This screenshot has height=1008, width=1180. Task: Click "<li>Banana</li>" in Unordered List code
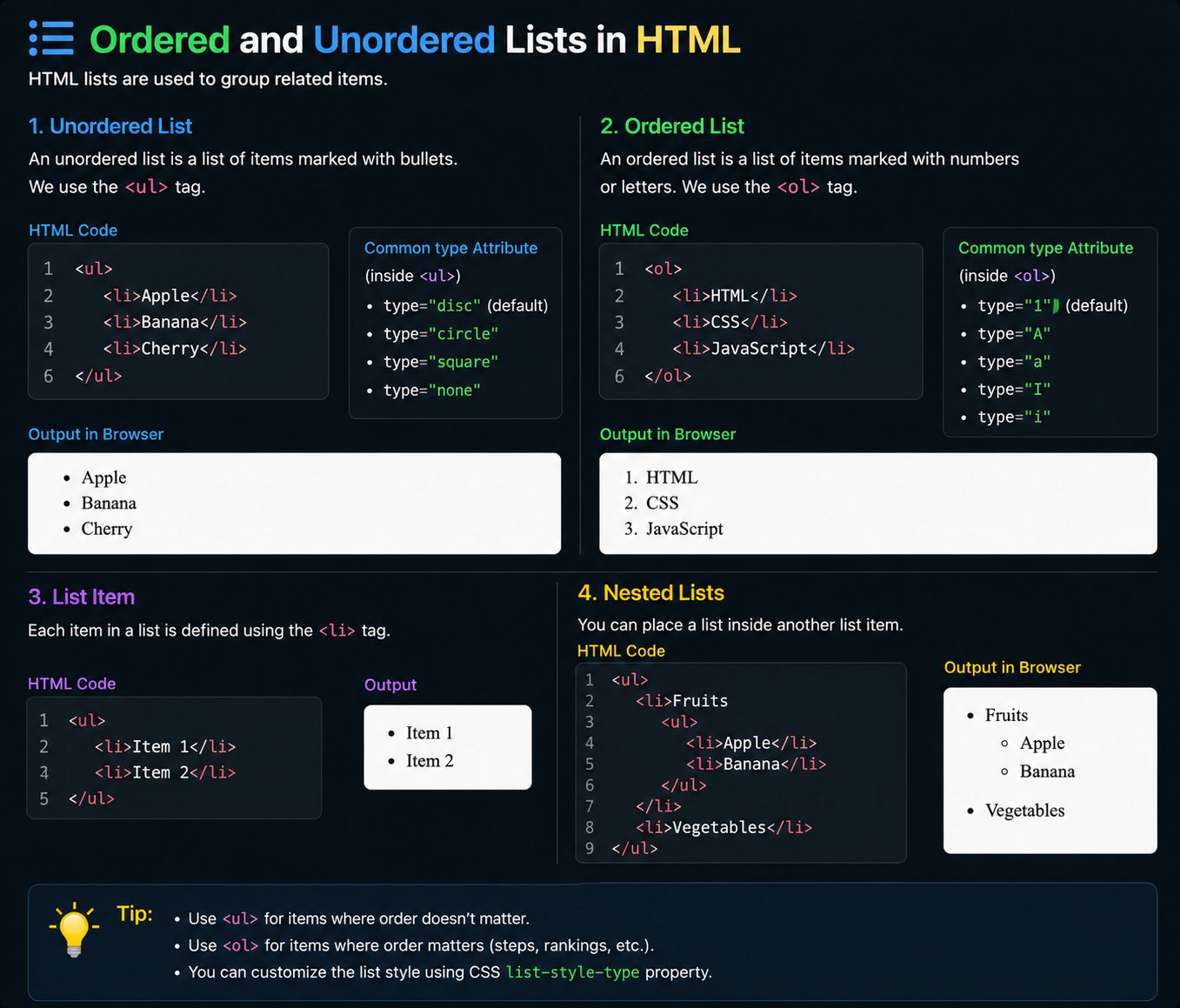click(x=175, y=322)
